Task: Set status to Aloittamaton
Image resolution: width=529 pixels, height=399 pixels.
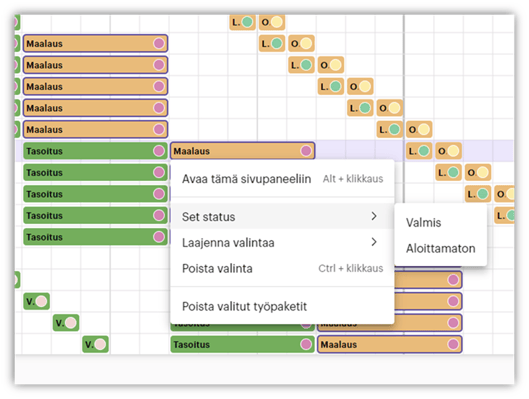Action: [x=441, y=249]
